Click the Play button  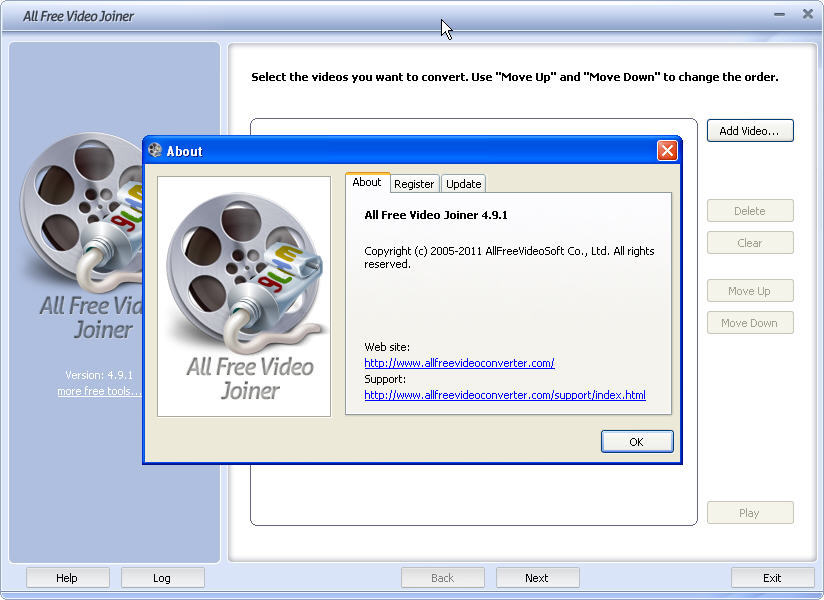[x=750, y=512]
